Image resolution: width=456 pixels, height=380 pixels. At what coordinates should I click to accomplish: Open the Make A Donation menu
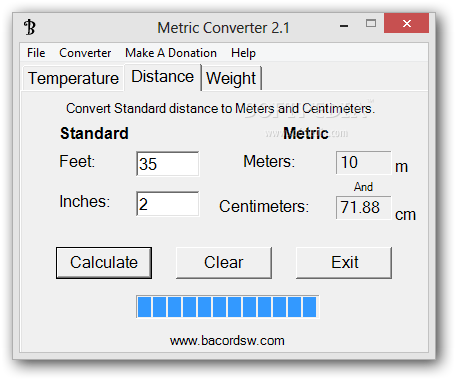[171, 53]
